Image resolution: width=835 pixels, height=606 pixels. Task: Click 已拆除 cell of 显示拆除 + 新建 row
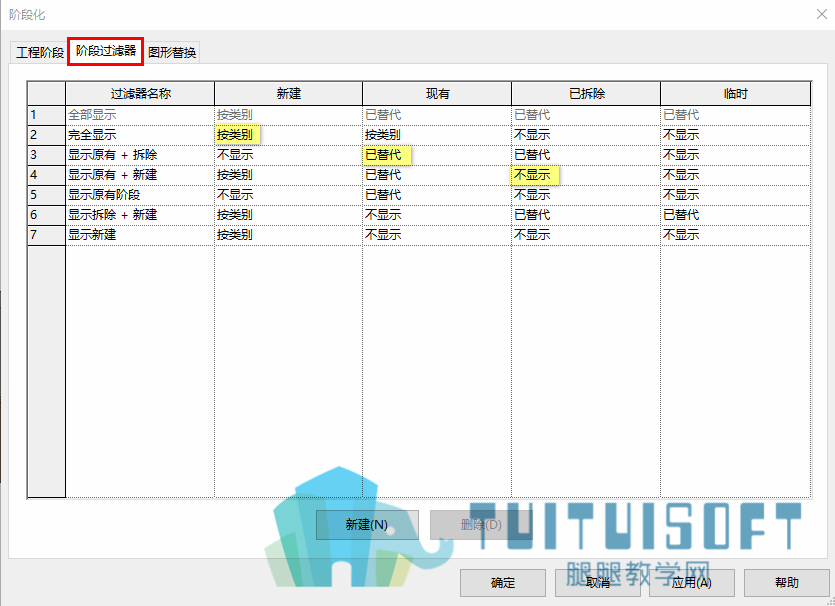pos(586,215)
